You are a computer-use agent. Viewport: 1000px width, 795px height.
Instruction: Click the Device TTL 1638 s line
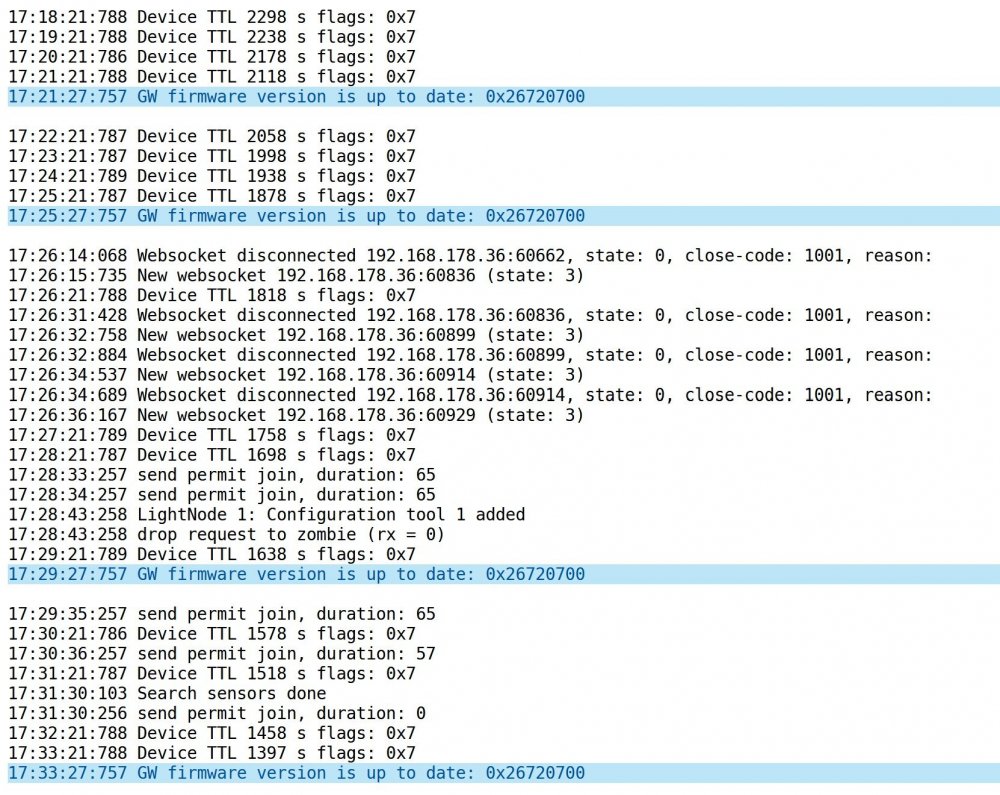coord(212,554)
